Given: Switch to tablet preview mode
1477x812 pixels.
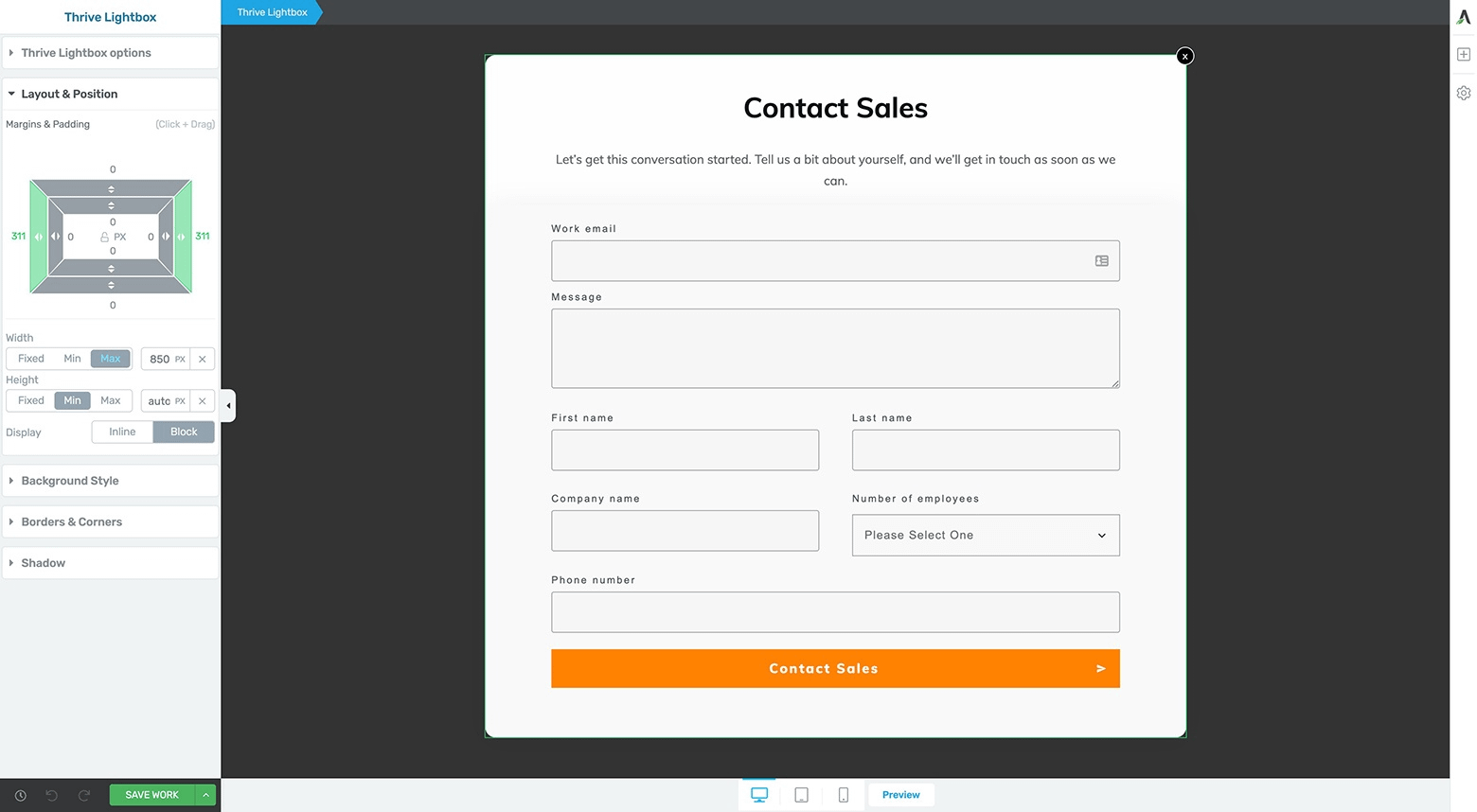Looking at the screenshot, I should 800,794.
